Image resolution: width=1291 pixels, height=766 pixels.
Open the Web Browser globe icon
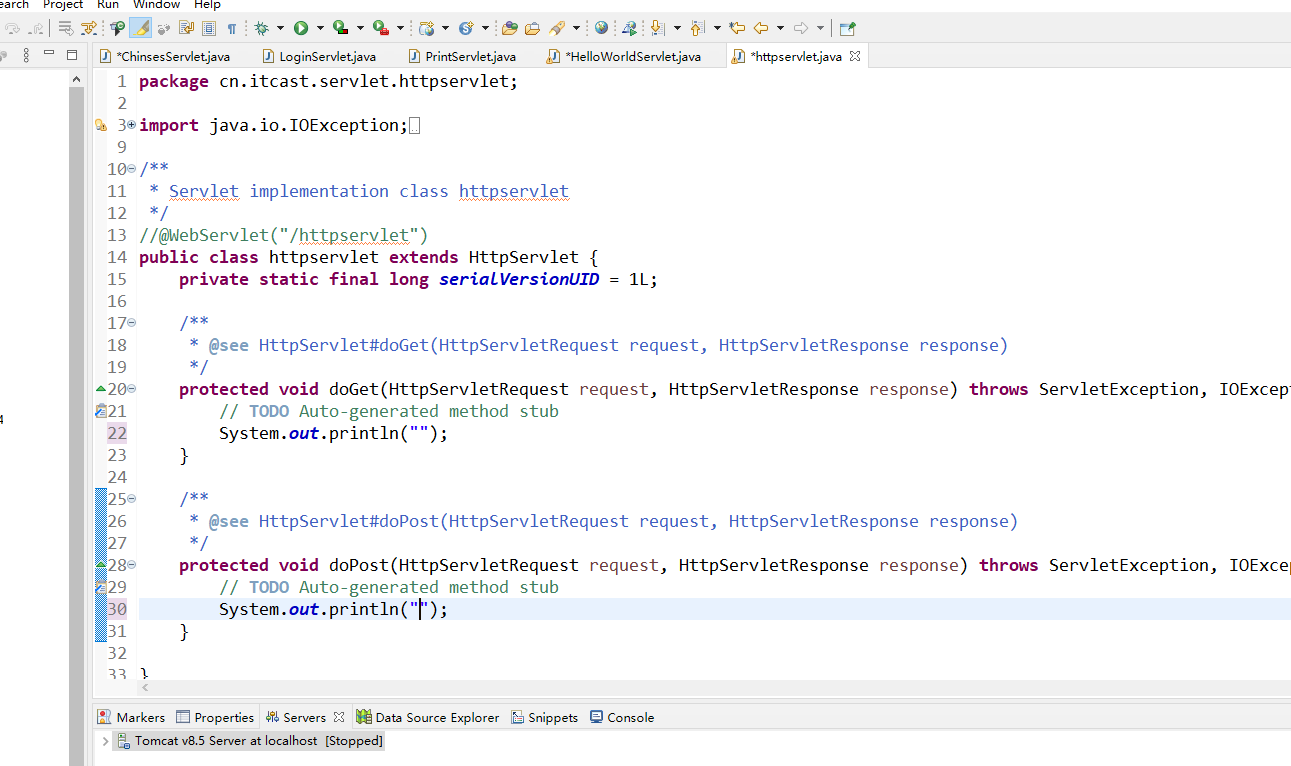pos(601,28)
